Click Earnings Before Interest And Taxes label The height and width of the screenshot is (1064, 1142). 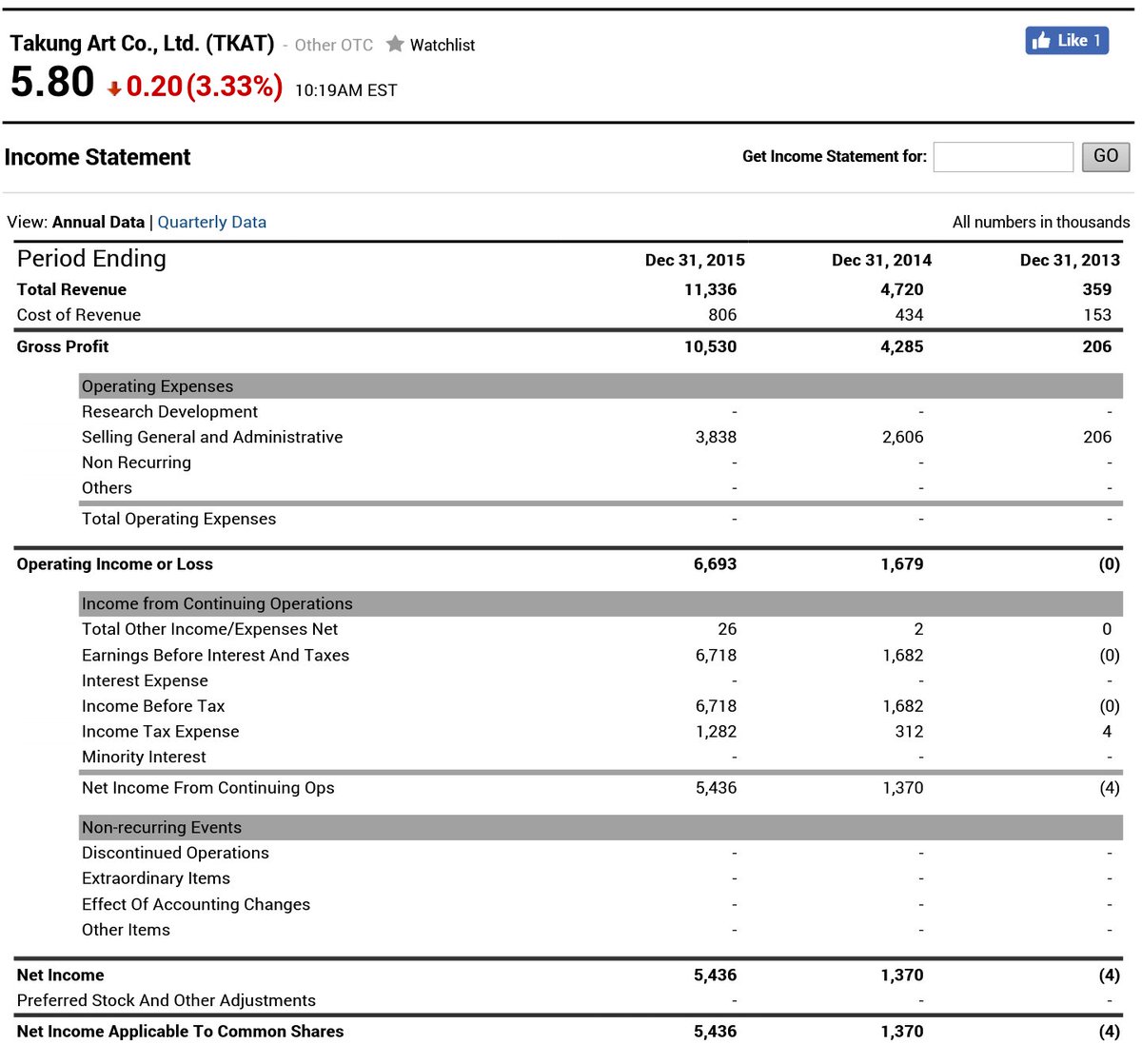[x=215, y=655]
